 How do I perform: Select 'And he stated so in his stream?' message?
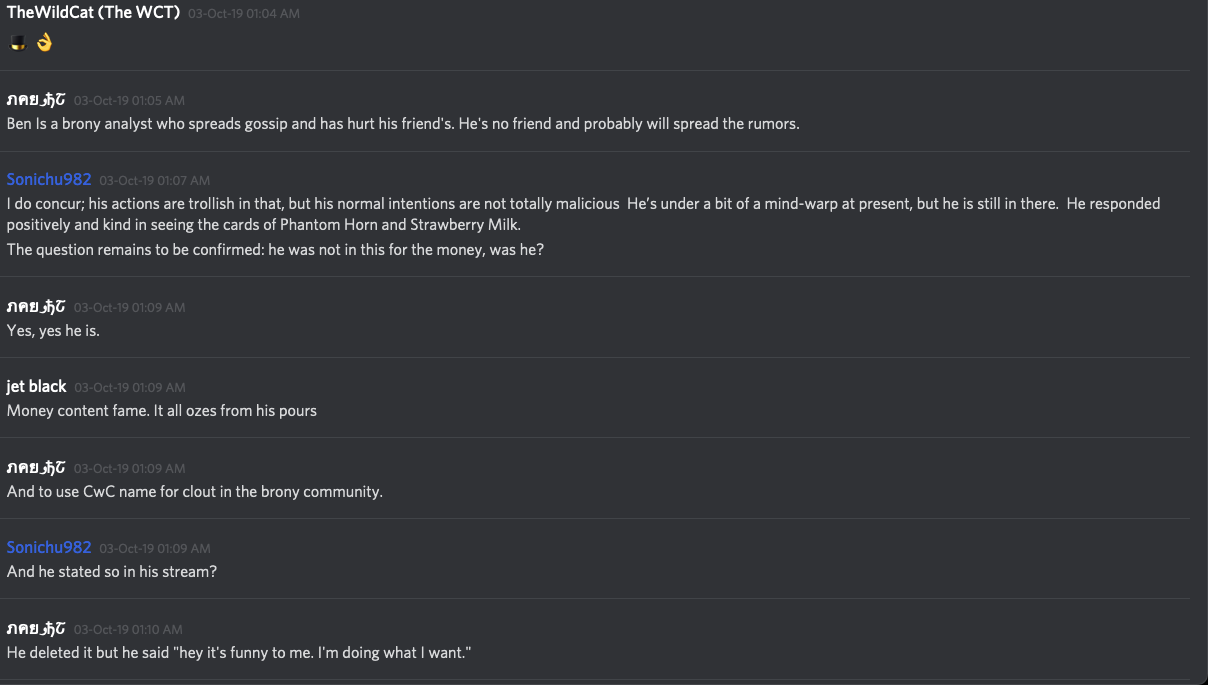pos(111,571)
